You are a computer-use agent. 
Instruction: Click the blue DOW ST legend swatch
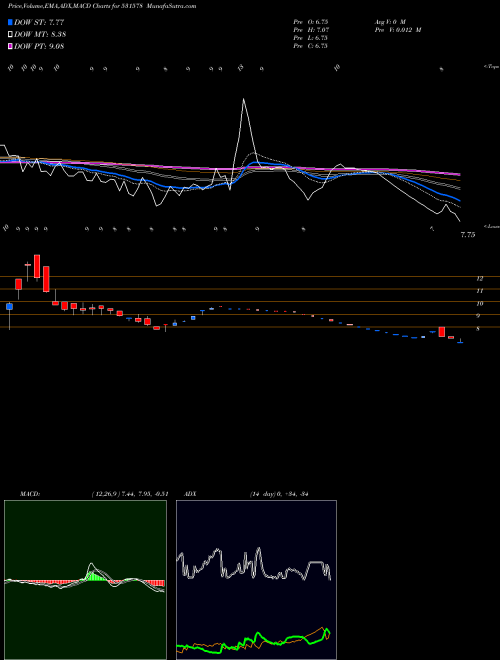click(10, 22)
